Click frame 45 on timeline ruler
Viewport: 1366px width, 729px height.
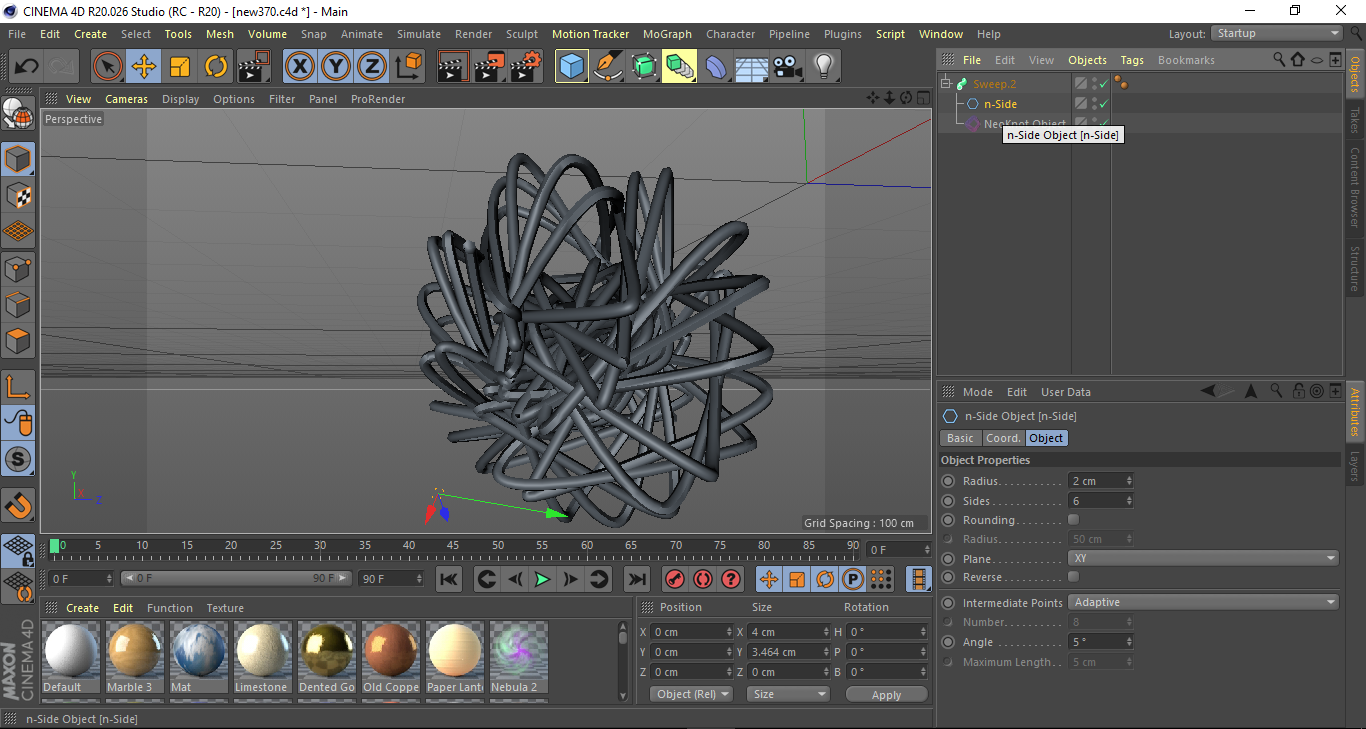pyautogui.click(x=453, y=546)
